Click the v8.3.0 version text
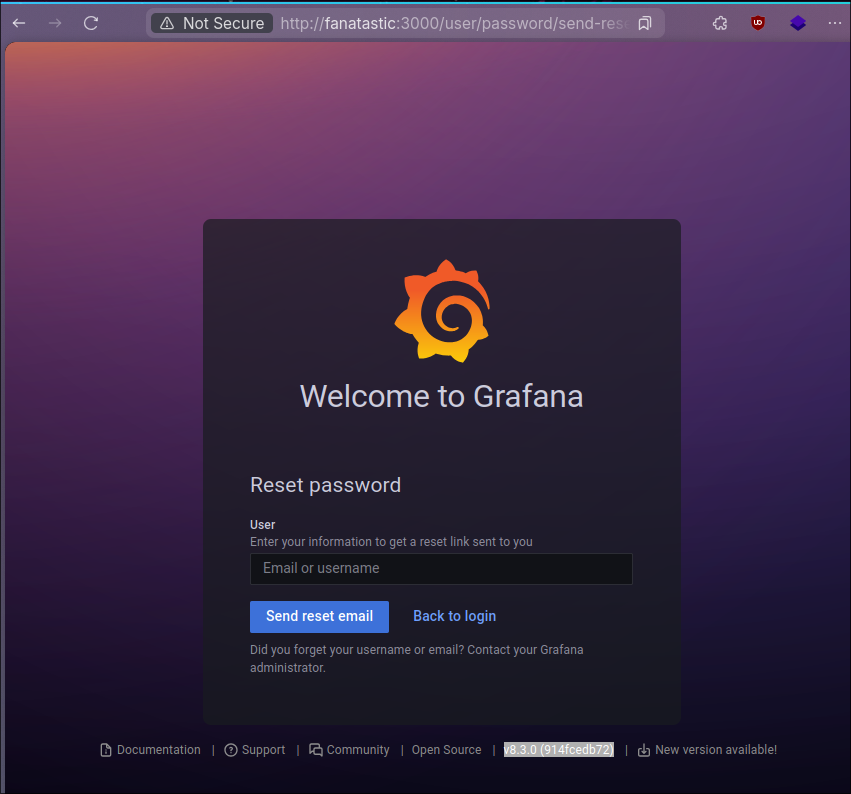Image resolution: width=851 pixels, height=794 pixels. point(558,750)
